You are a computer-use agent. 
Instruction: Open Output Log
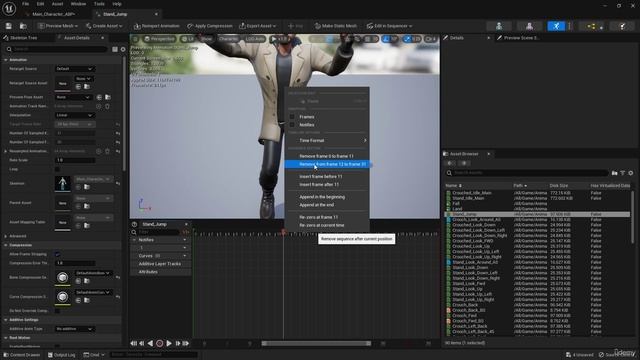point(62,355)
